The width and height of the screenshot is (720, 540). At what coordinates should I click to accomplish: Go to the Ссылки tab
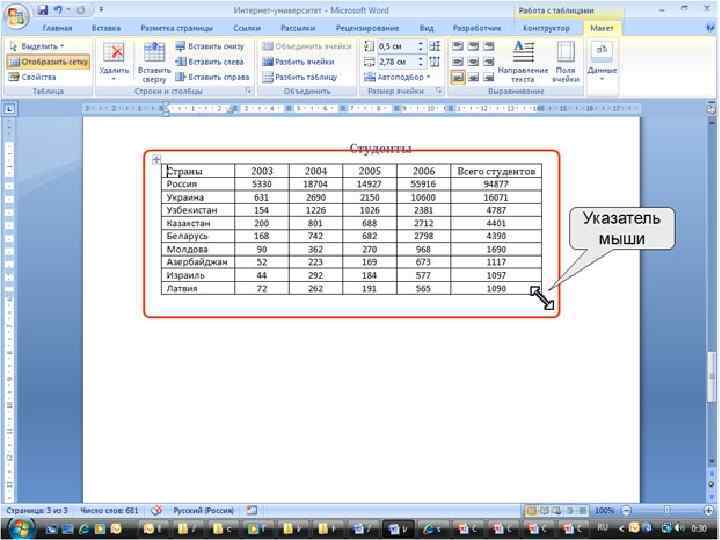tap(247, 28)
